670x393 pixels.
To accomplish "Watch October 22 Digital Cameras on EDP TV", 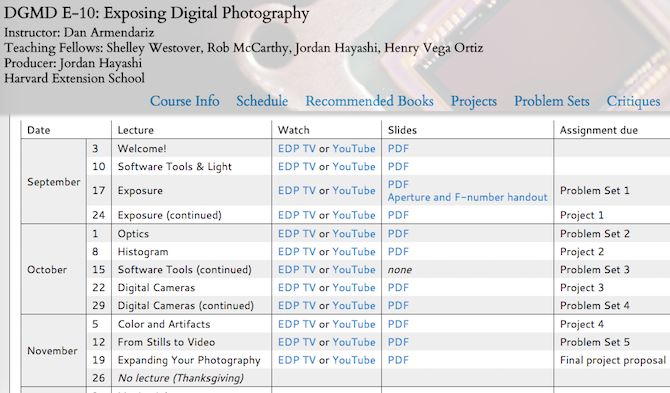I will 297,288.
